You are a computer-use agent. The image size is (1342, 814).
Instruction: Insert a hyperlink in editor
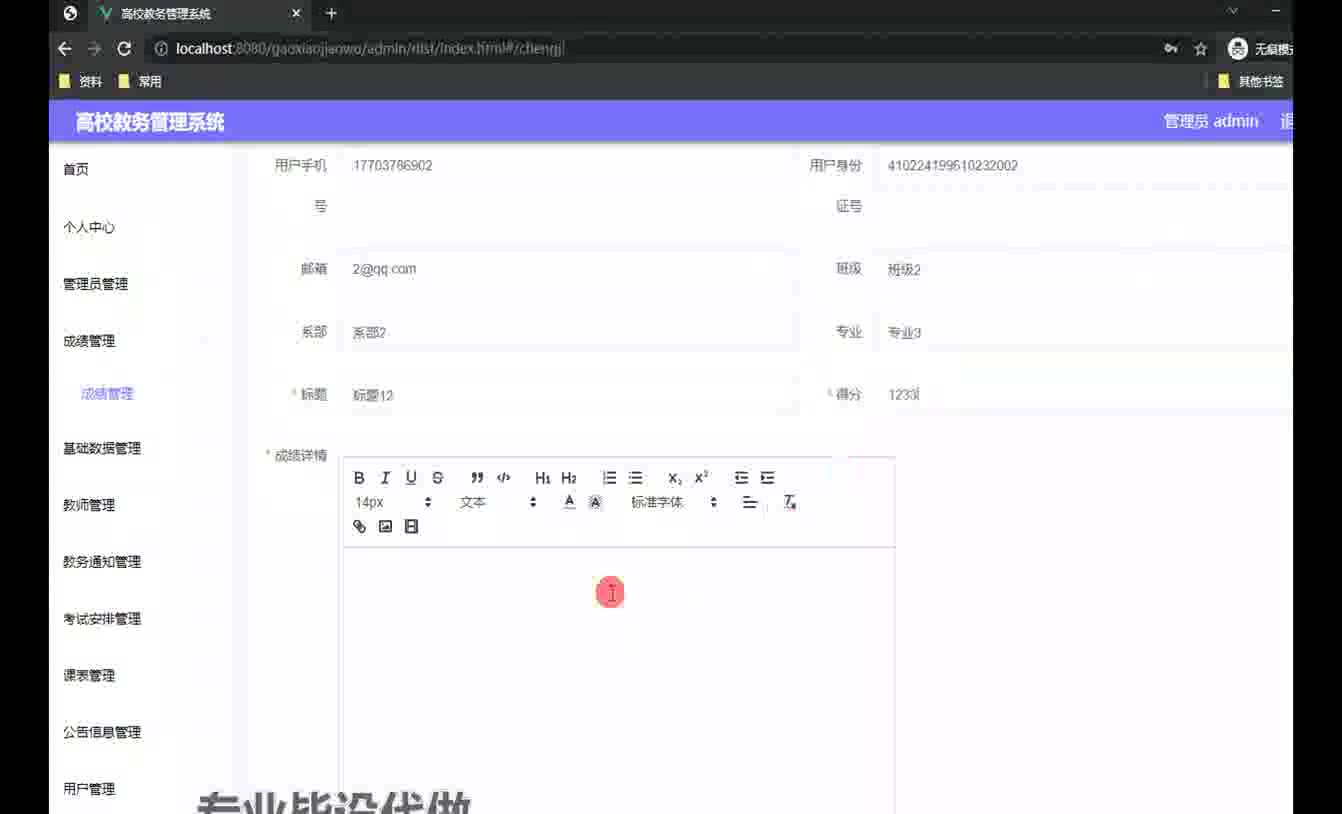tap(359, 527)
